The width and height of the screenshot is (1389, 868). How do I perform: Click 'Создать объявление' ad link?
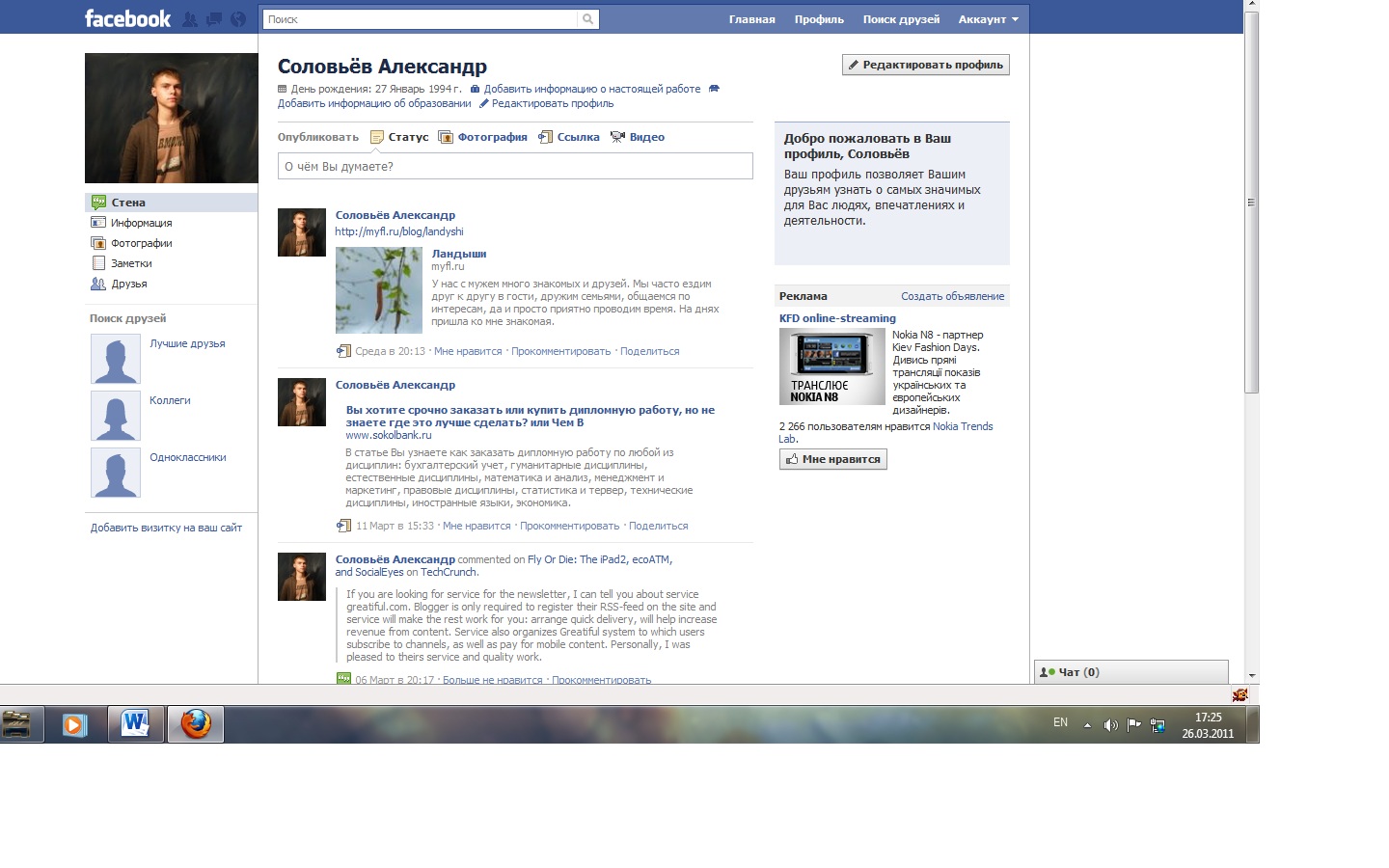953,296
